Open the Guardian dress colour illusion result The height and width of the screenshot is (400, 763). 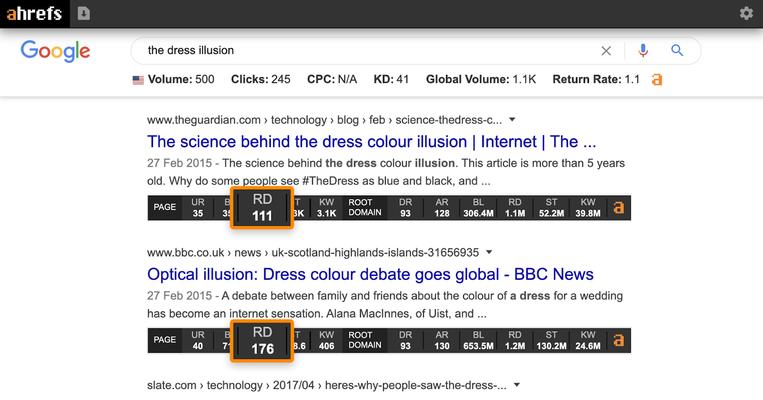click(x=371, y=142)
